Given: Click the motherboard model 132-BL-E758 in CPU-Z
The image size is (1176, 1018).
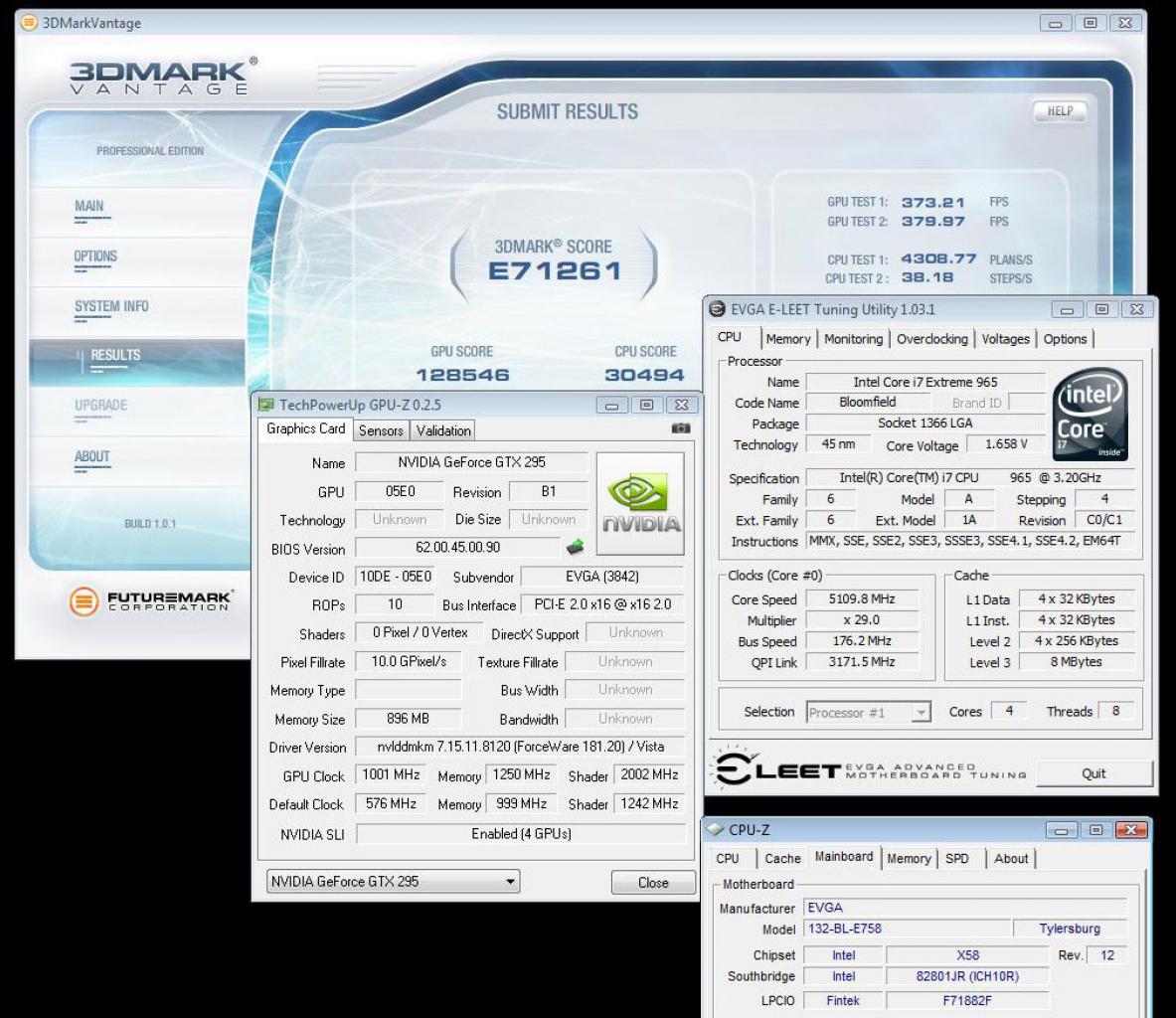Looking at the screenshot, I should coord(906,929).
